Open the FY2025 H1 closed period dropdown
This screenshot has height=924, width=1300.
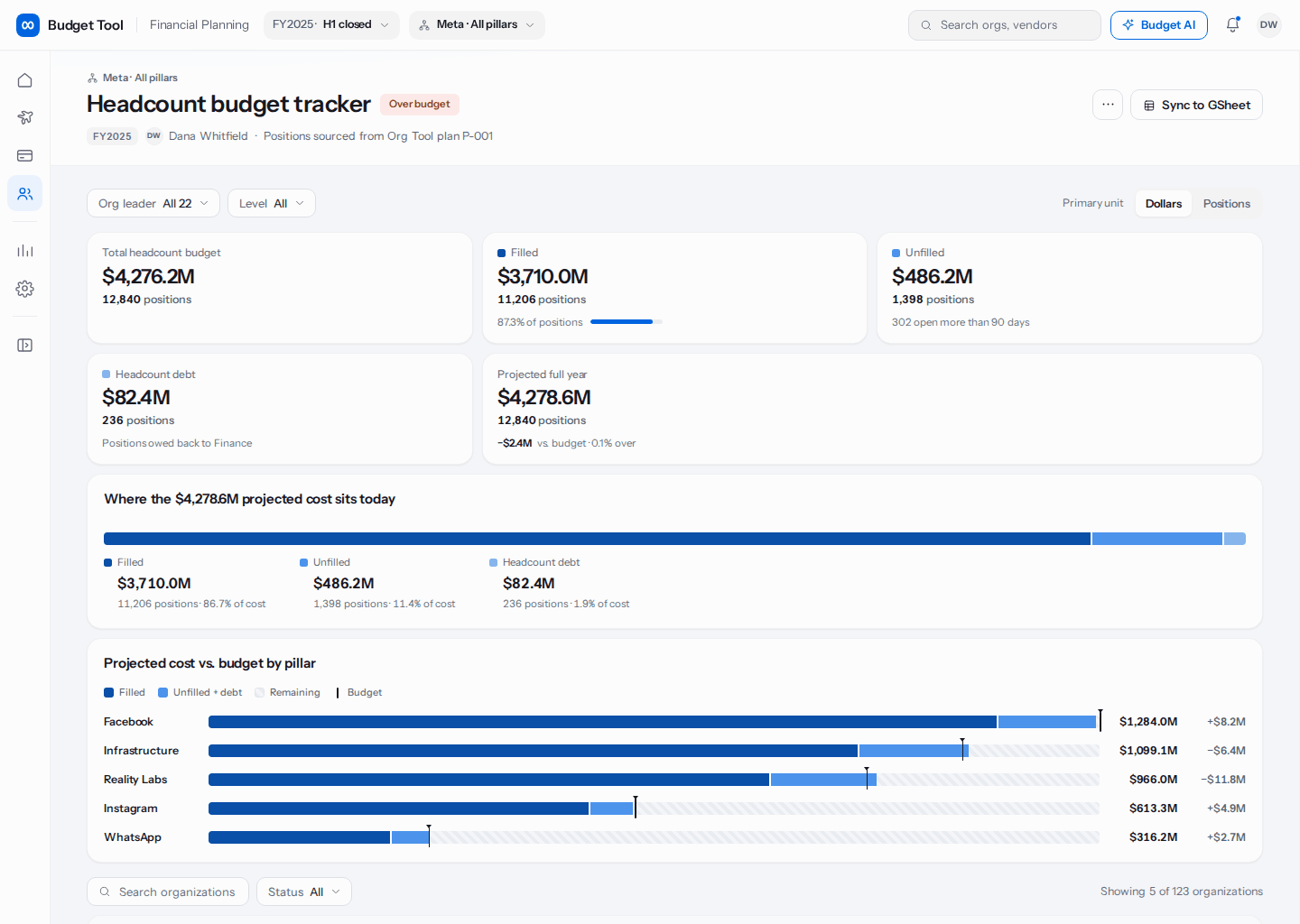[331, 25]
